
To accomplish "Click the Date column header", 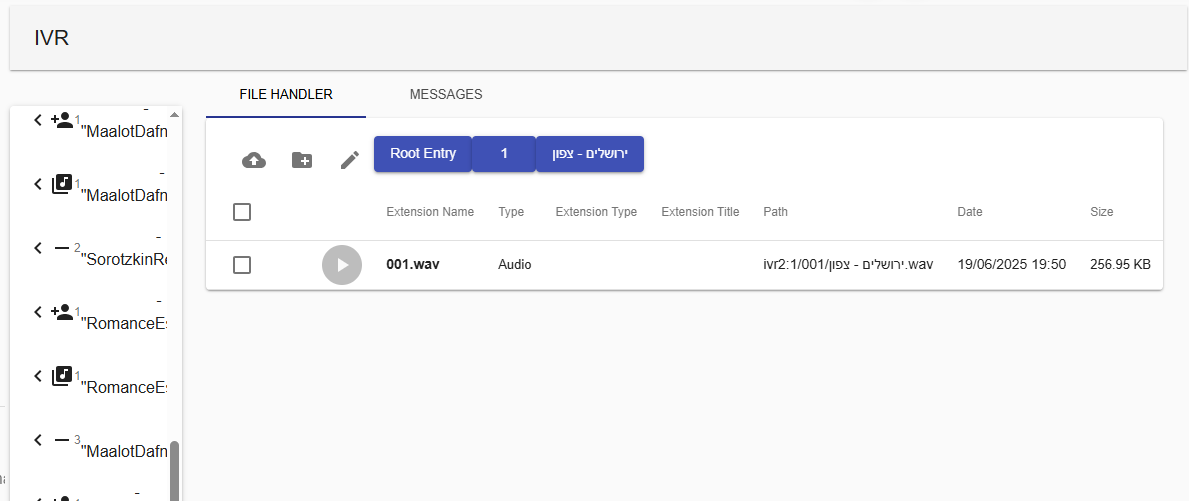I will click(x=970, y=212).
